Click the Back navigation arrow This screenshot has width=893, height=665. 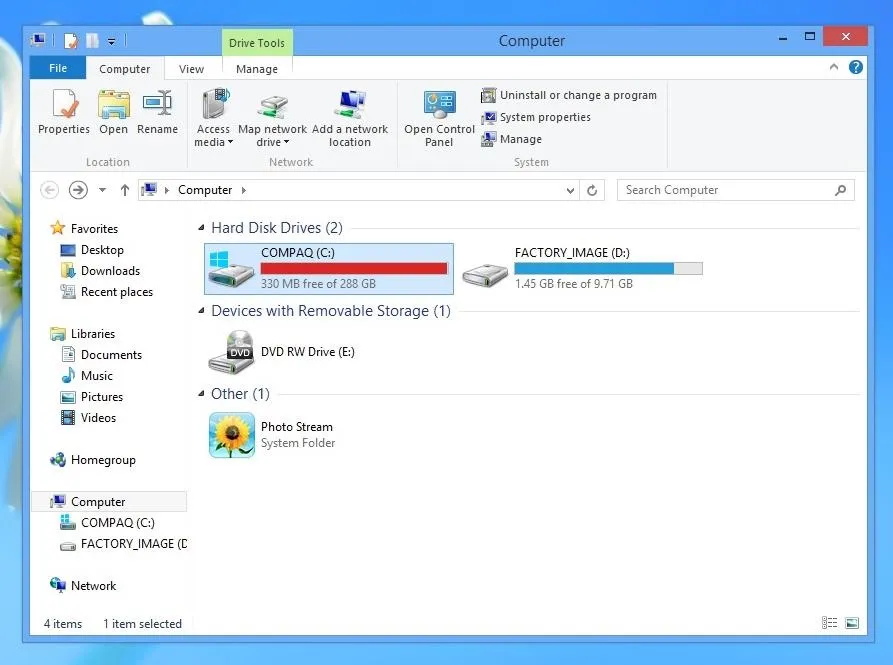[x=50, y=190]
